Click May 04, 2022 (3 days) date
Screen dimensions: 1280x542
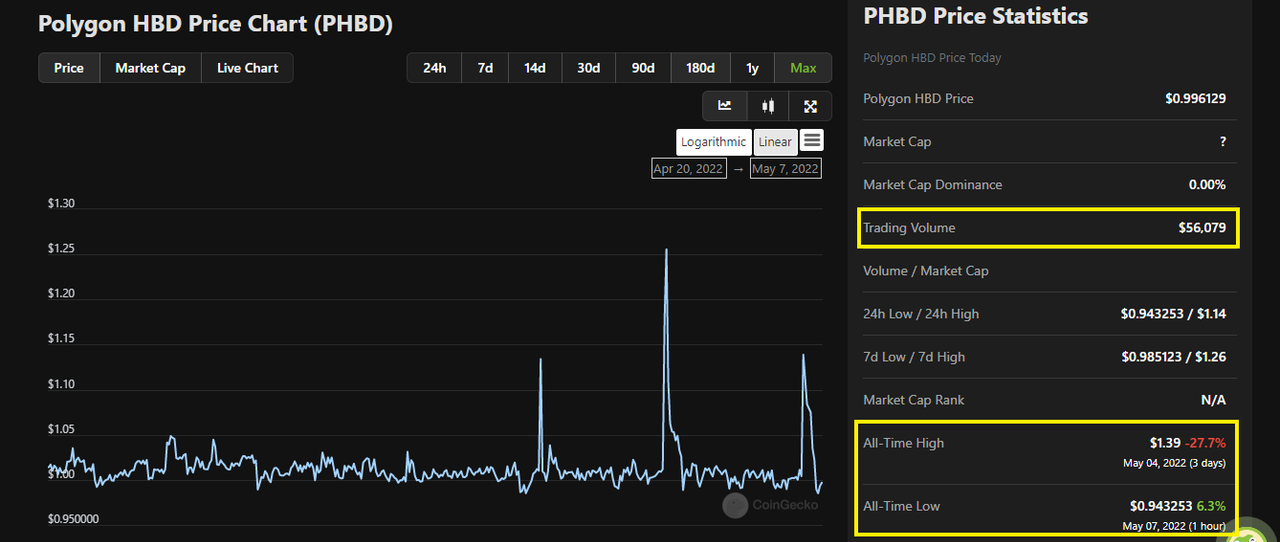pyautogui.click(x=1174, y=463)
